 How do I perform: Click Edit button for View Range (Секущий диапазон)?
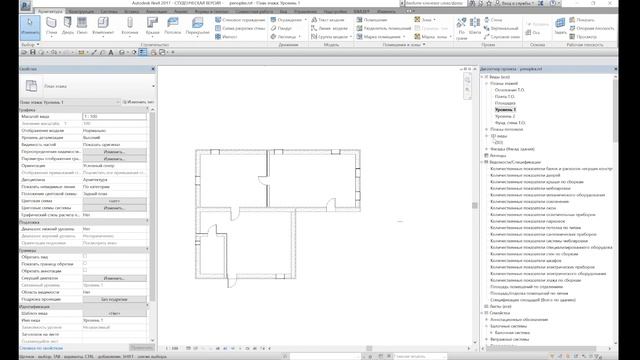[x=114, y=278]
